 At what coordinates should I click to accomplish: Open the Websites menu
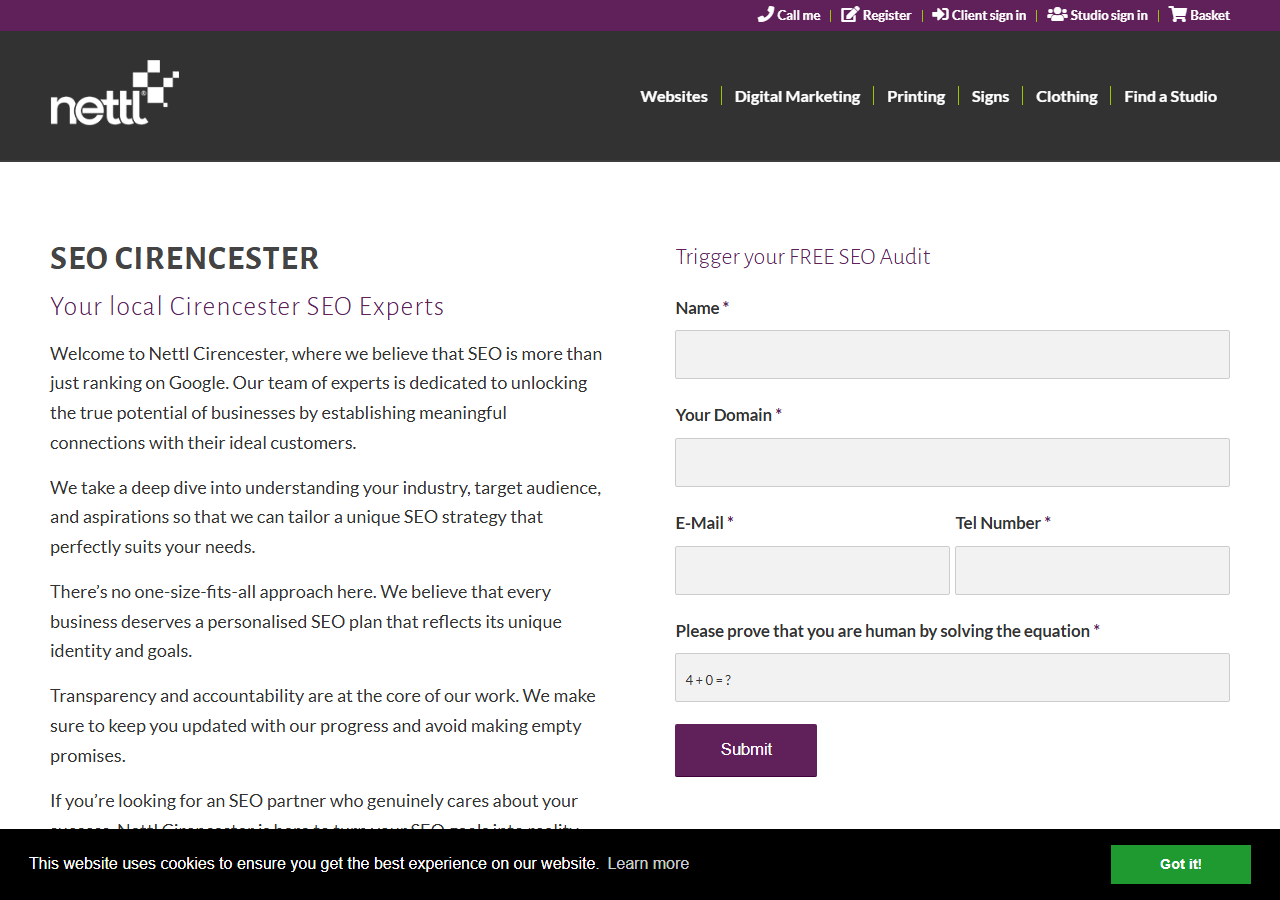(x=674, y=96)
